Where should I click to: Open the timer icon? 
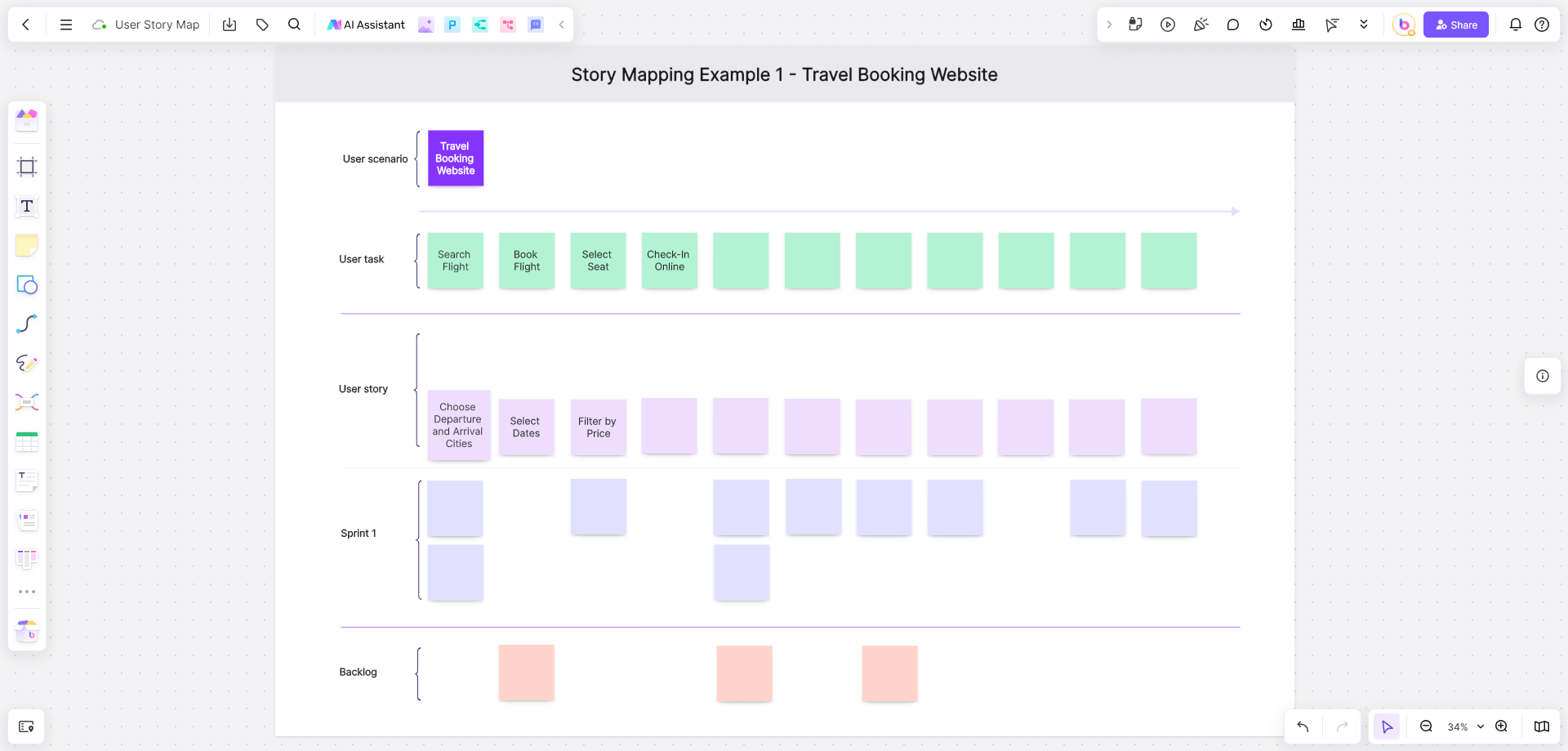pos(1266,25)
